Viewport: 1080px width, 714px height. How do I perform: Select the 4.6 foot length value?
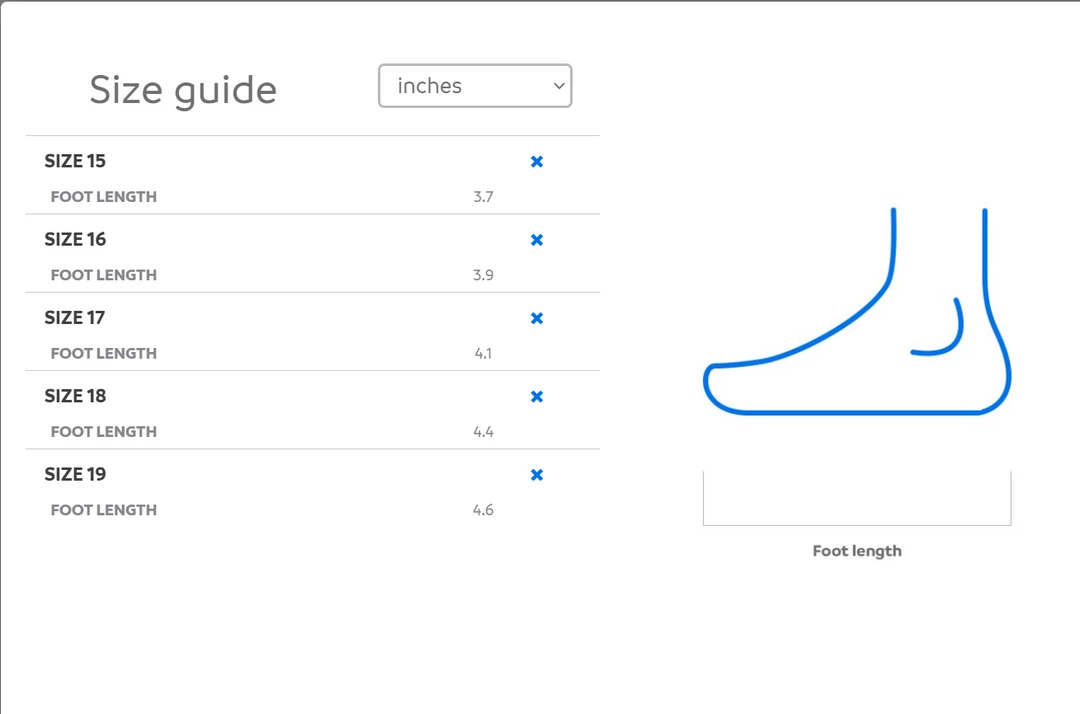[x=483, y=510]
